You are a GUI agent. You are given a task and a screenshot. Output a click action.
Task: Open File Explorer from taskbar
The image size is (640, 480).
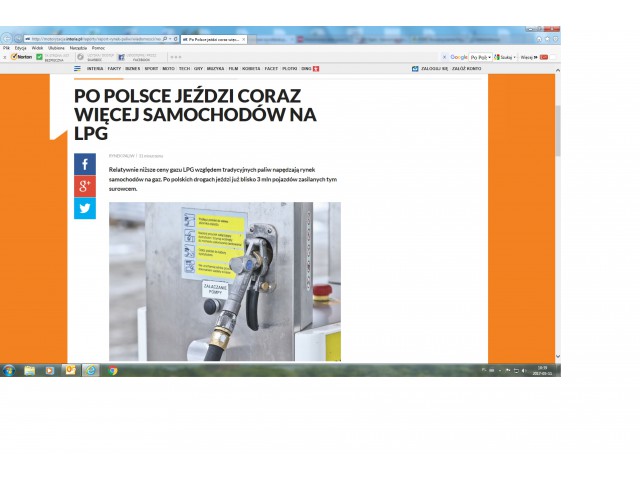click(30, 370)
